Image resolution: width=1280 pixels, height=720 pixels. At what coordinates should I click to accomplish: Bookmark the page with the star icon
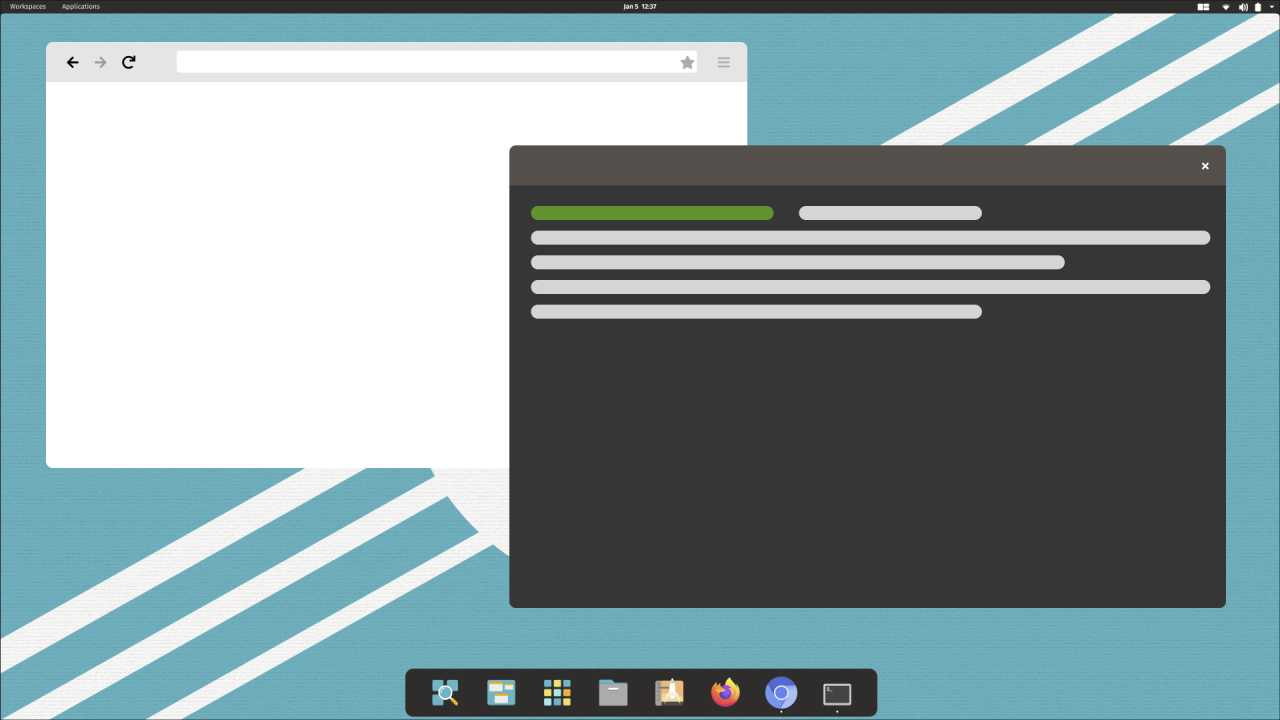(687, 62)
